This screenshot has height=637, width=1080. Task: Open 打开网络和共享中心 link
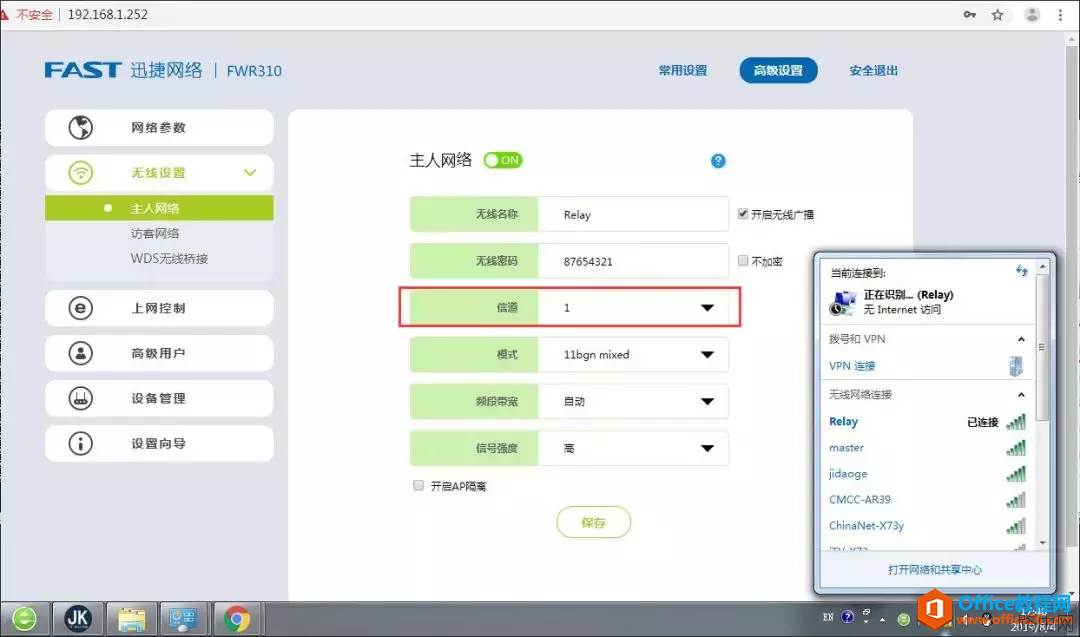(934, 570)
